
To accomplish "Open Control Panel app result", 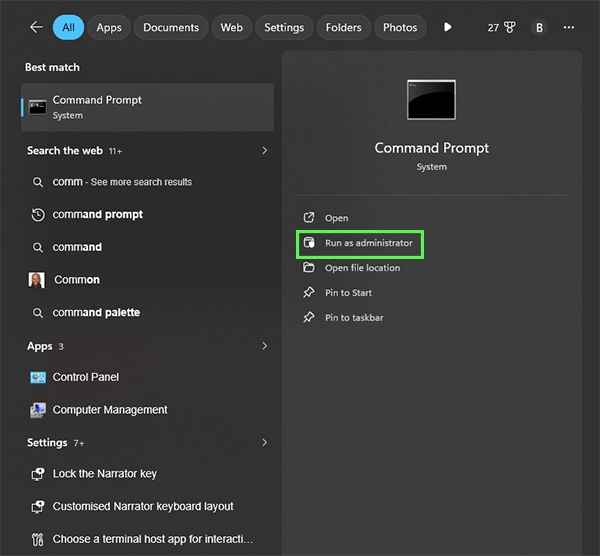I will coord(147,377).
